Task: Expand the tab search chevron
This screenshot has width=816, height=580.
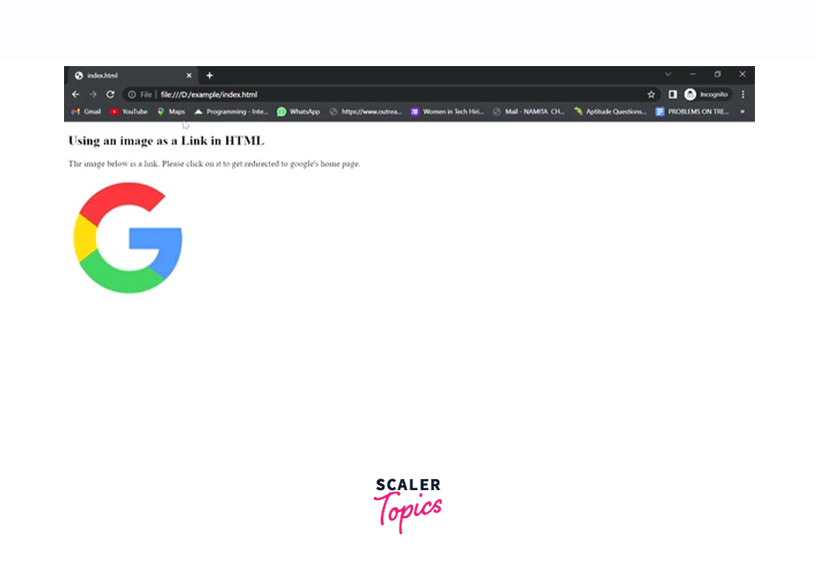Action: (668, 74)
